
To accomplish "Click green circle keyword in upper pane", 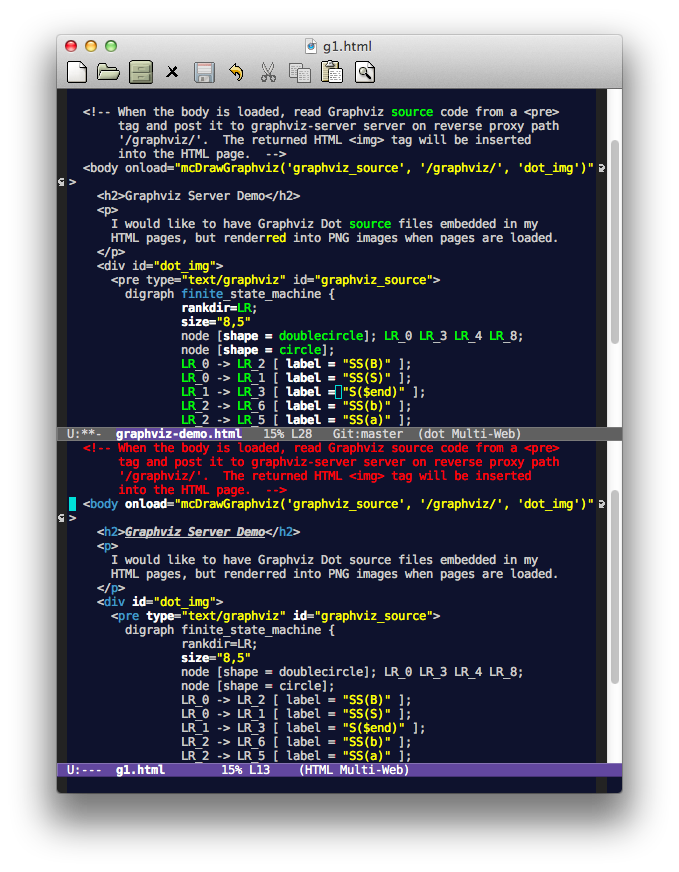I will pos(300,350).
